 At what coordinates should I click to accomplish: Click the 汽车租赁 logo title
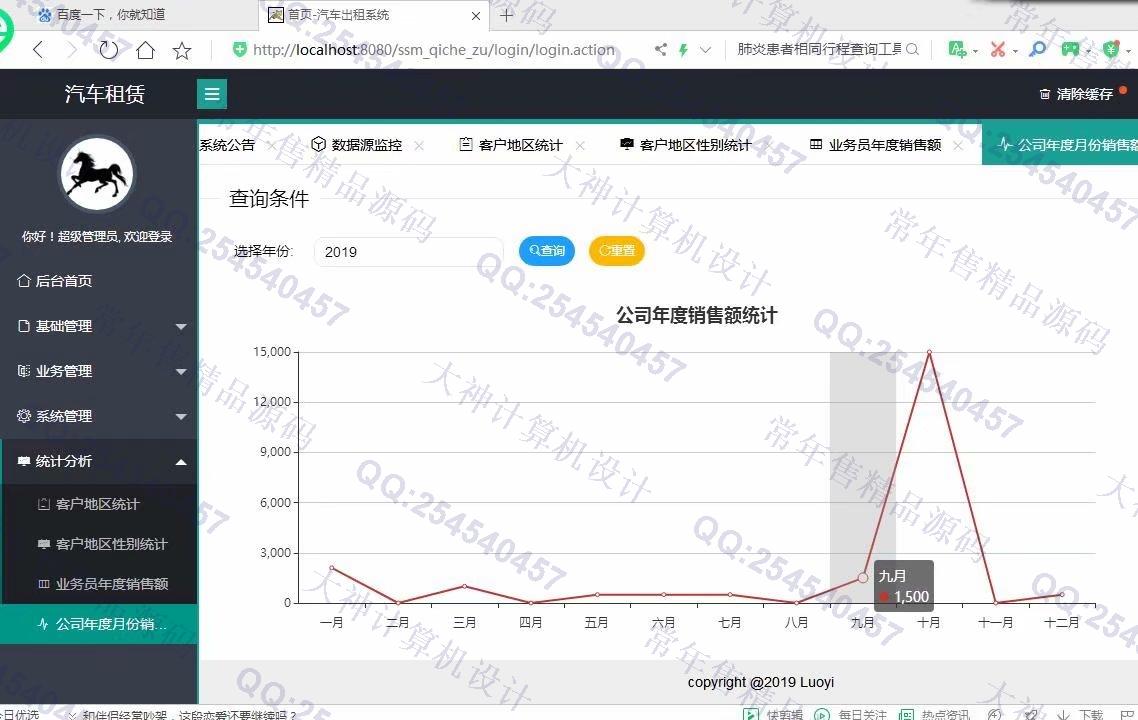click(105, 94)
